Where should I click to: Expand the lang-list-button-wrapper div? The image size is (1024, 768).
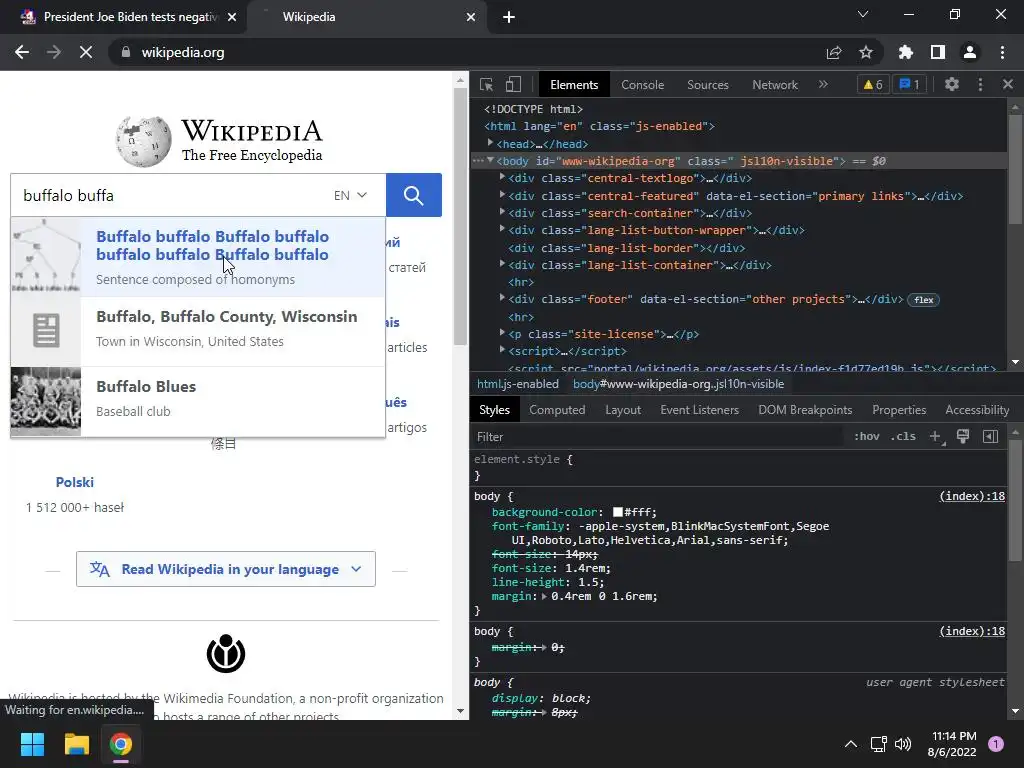[x=502, y=229]
